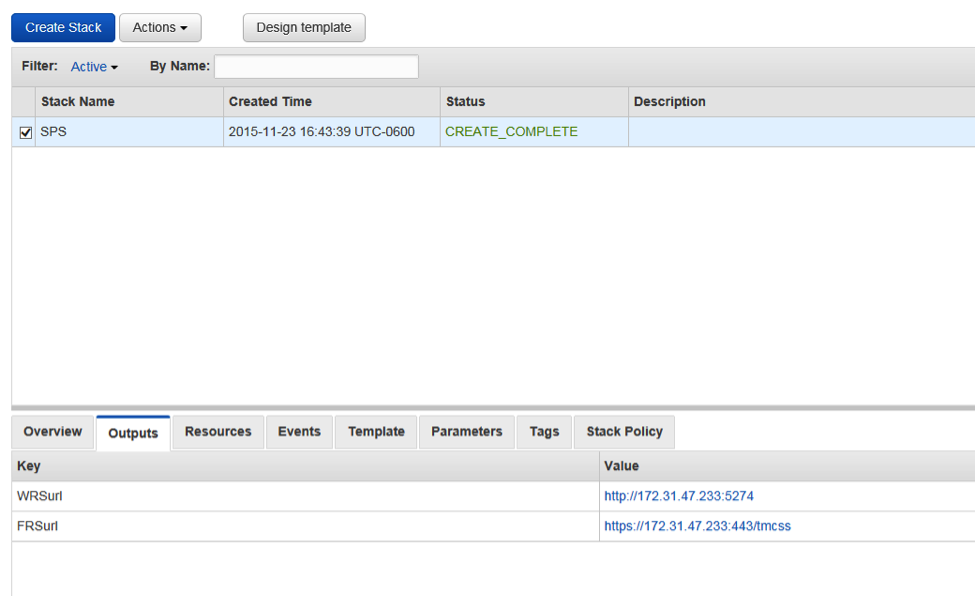Switch to the Template tab
975x597 pixels.
(x=376, y=432)
